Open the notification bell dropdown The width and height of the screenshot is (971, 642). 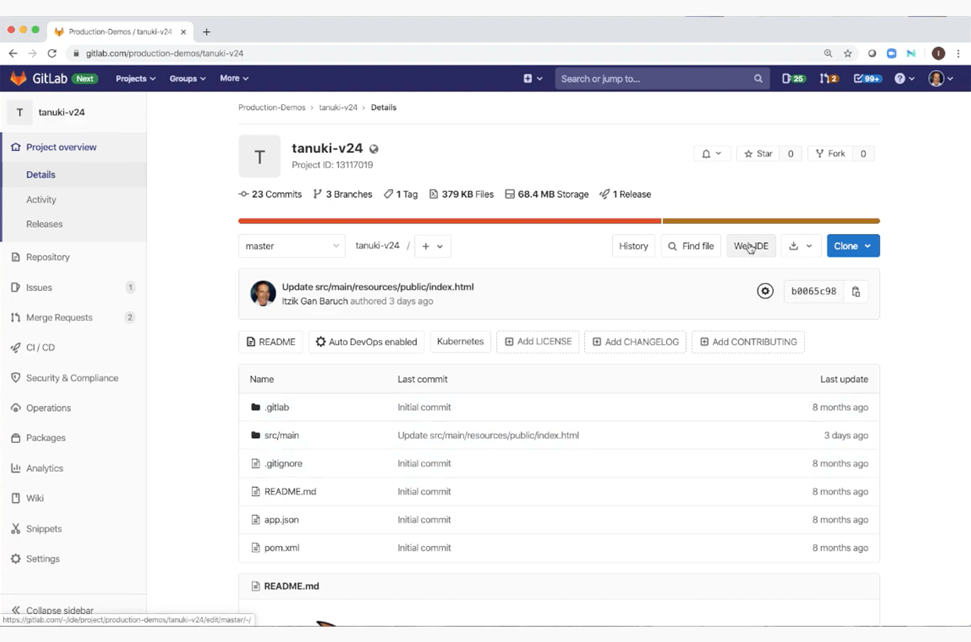pyautogui.click(x=711, y=154)
